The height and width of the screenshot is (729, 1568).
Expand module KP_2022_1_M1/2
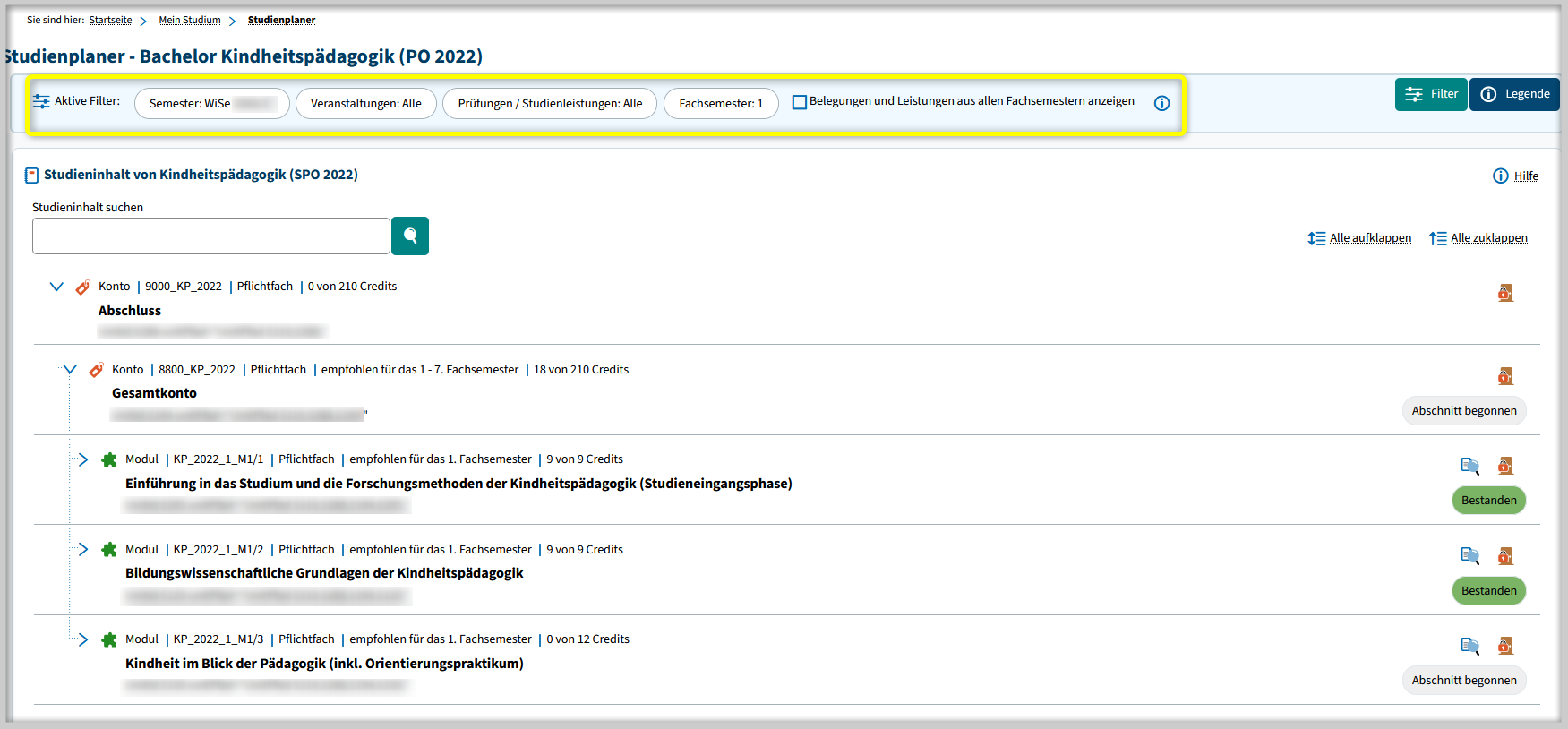tap(83, 549)
